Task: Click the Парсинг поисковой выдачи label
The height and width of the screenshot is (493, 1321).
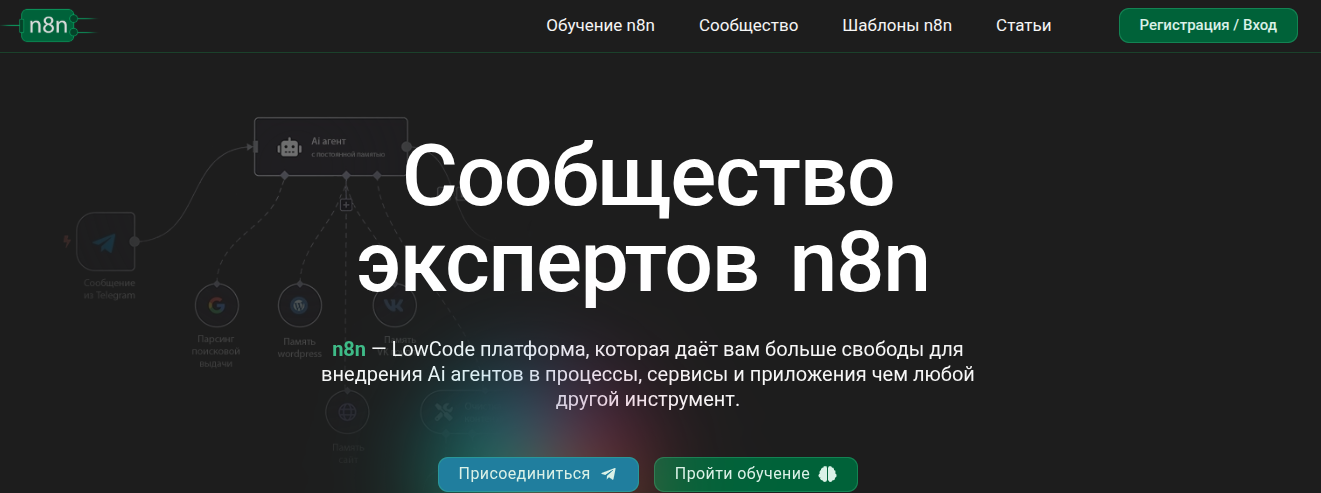Action: coord(216,352)
